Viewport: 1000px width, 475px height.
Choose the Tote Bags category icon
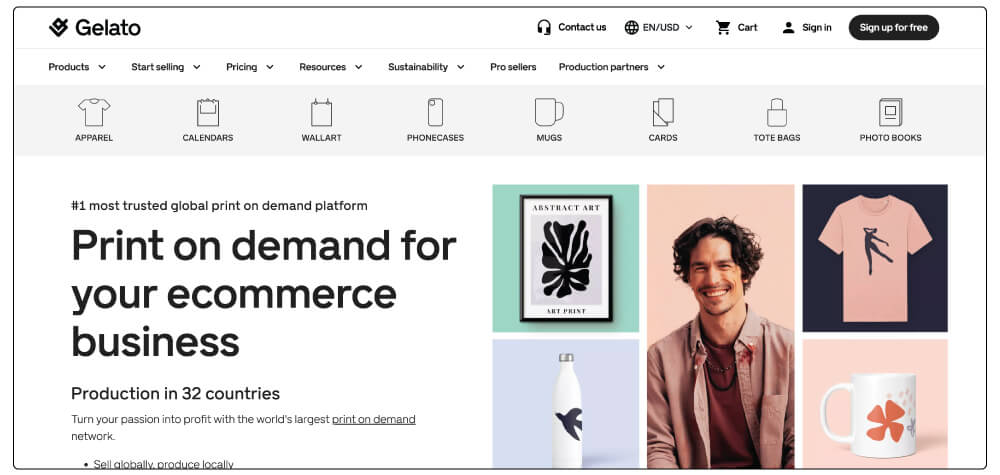pyautogui.click(x=777, y=112)
